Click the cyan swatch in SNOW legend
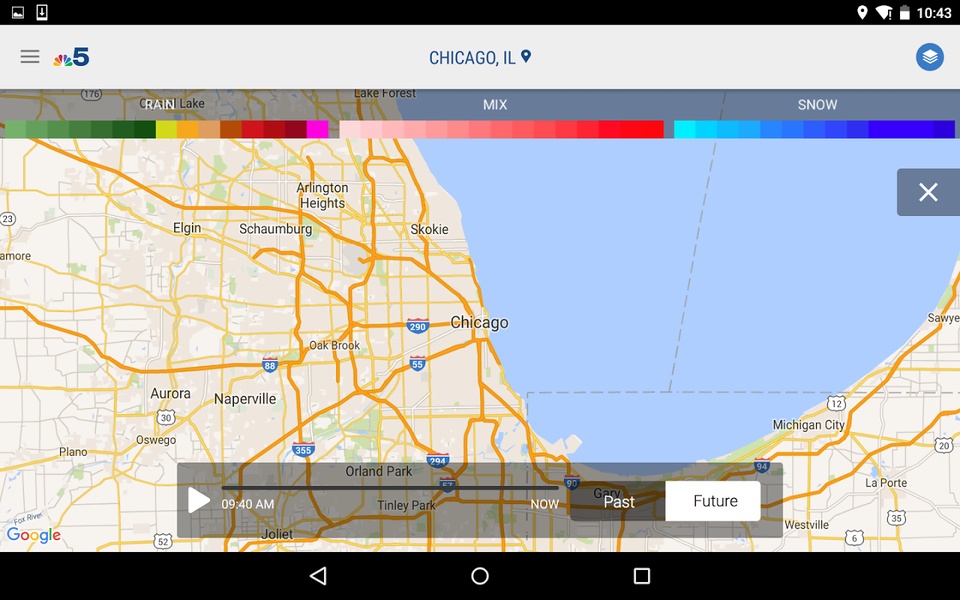960x600 pixels. [684, 129]
